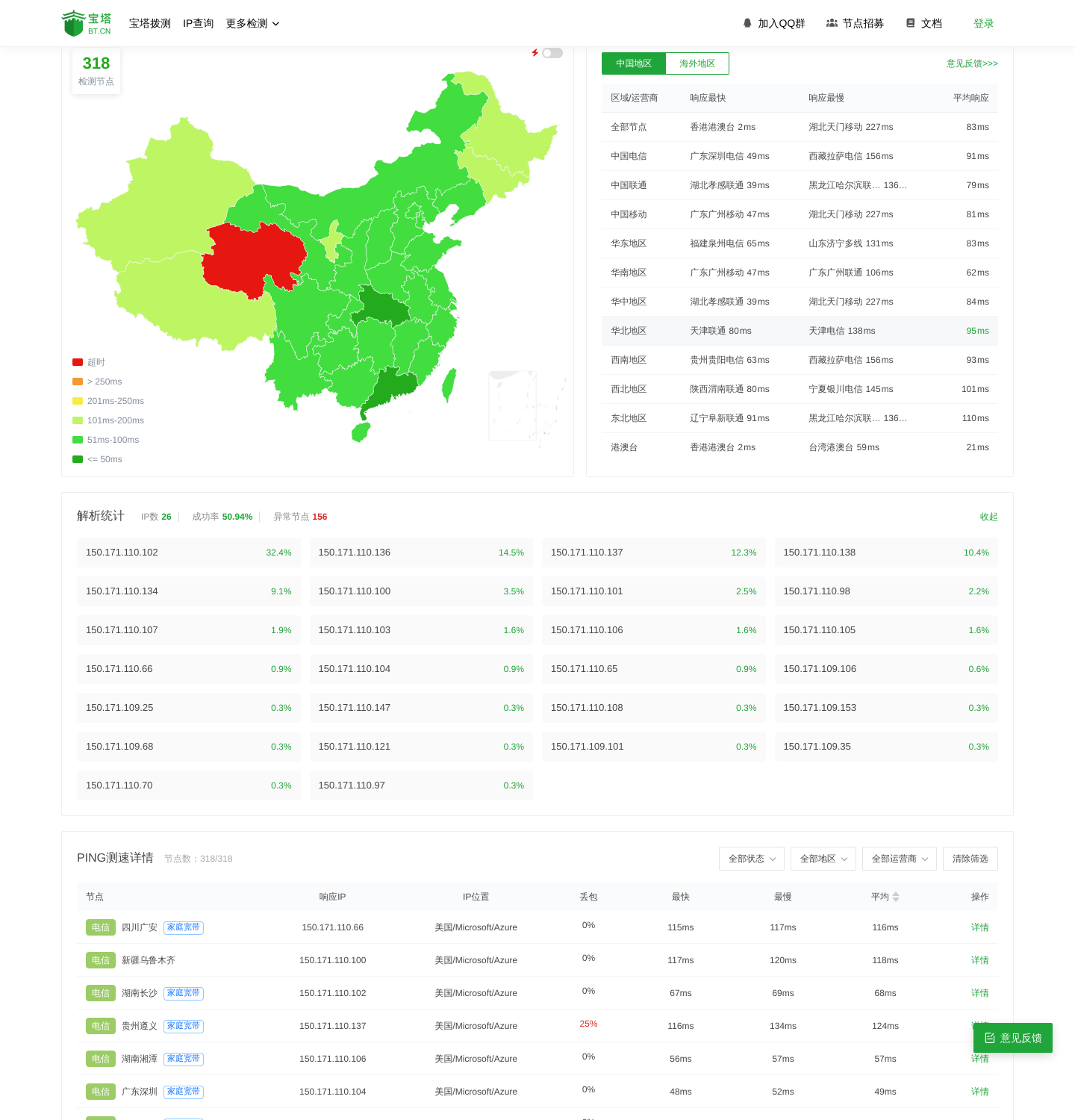This screenshot has width=1075, height=1120.
Task: Click the 登录 login link
Action: (984, 24)
